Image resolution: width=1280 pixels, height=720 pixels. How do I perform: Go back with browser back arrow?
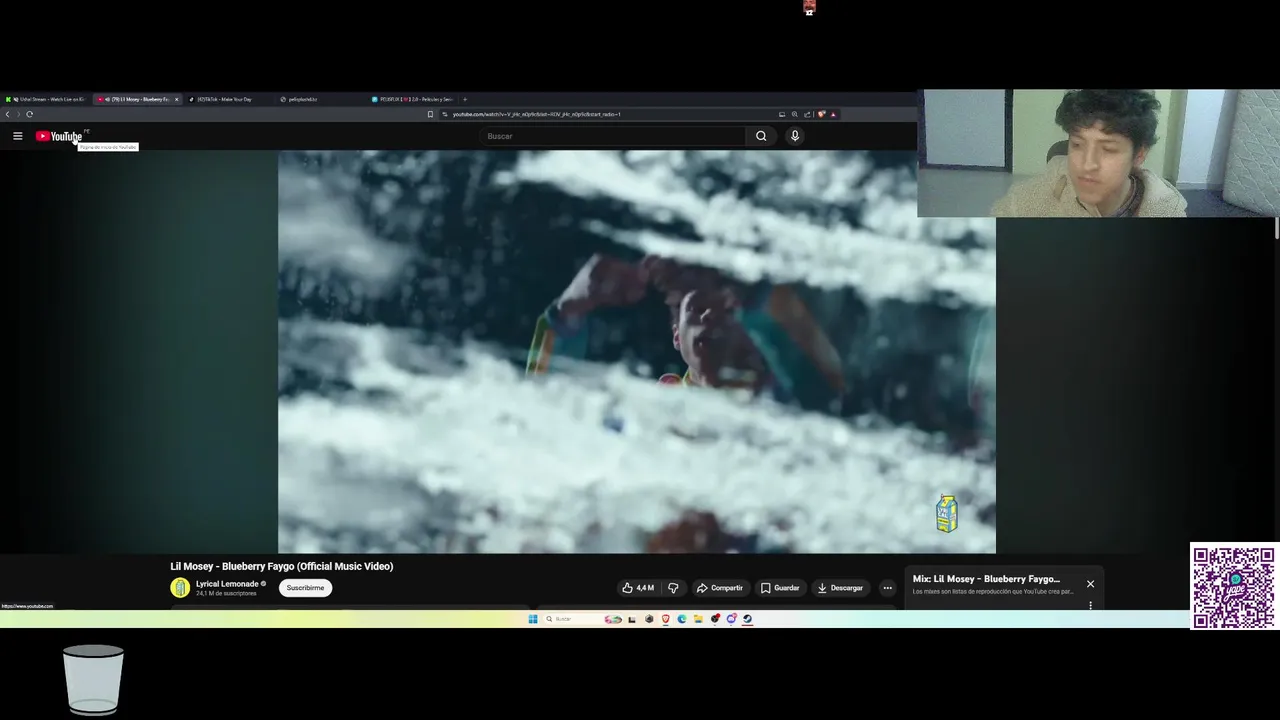7,114
